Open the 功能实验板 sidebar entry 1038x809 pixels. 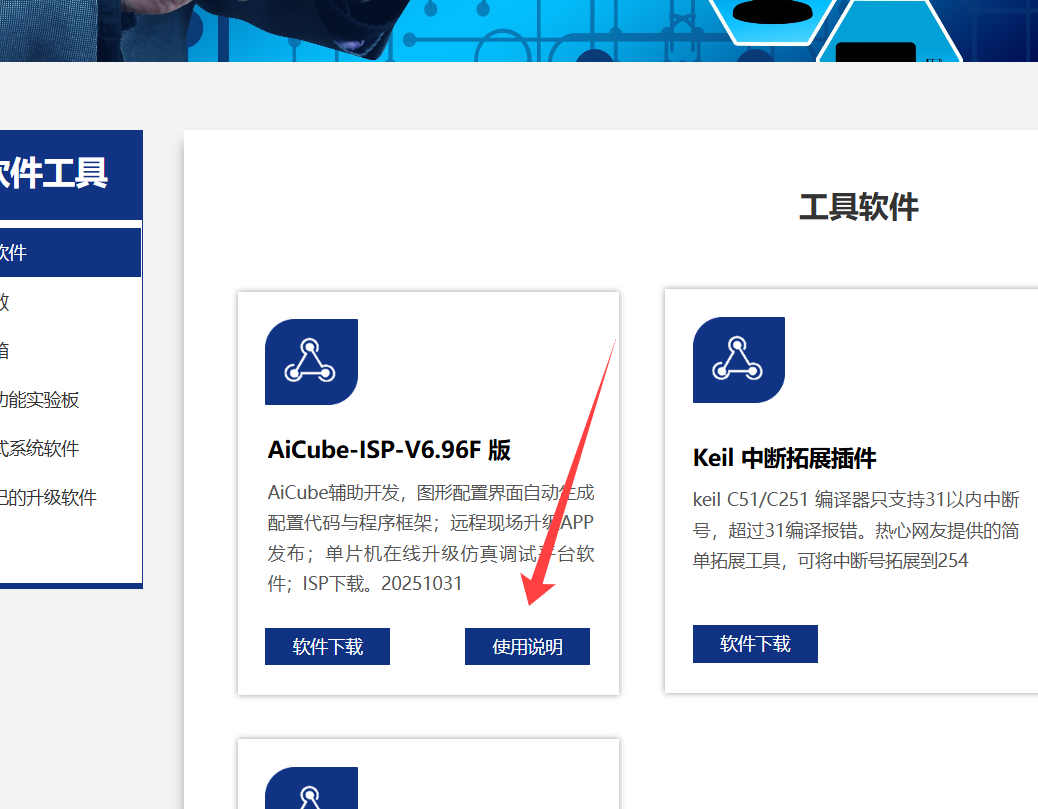[x=40, y=400]
